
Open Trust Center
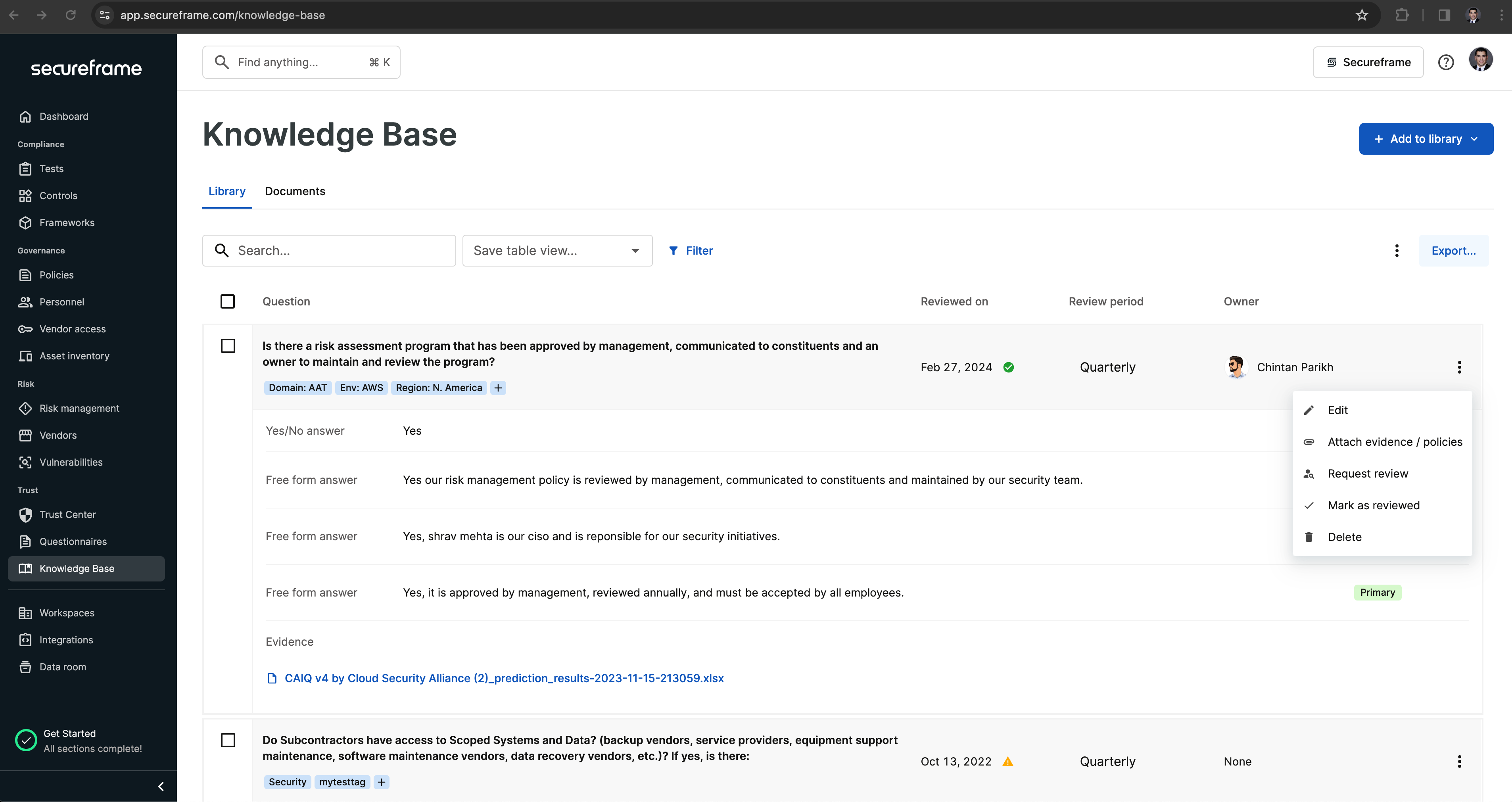tap(67, 514)
